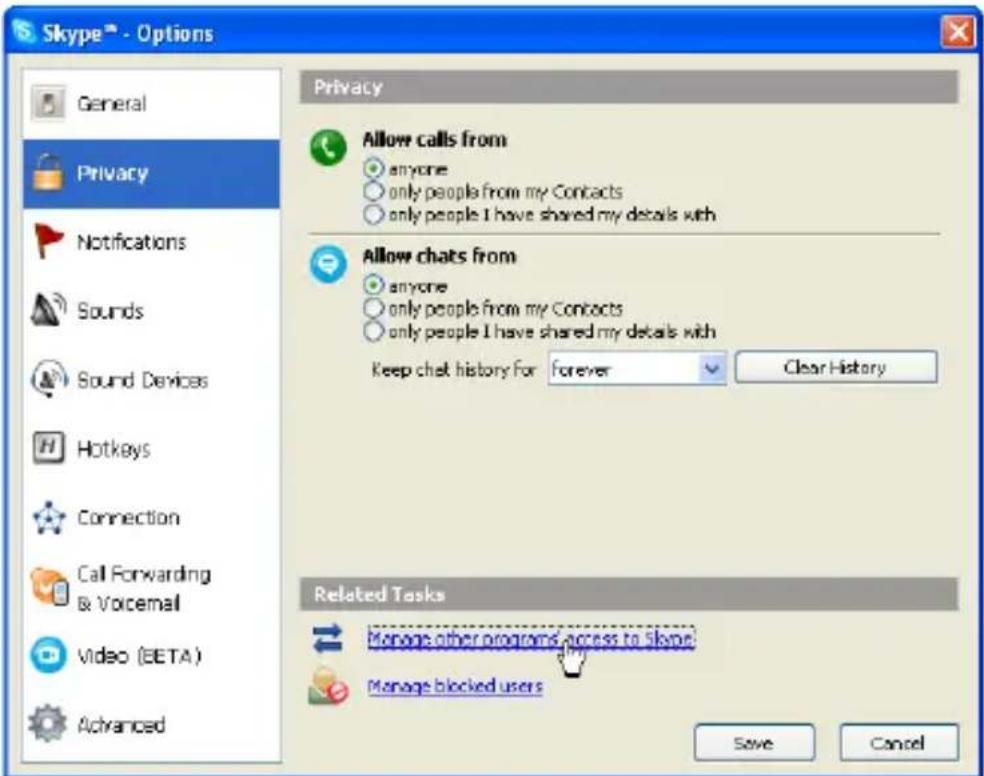Go to the Sound Devices section
This screenshot has width=984, height=776.
151,380
